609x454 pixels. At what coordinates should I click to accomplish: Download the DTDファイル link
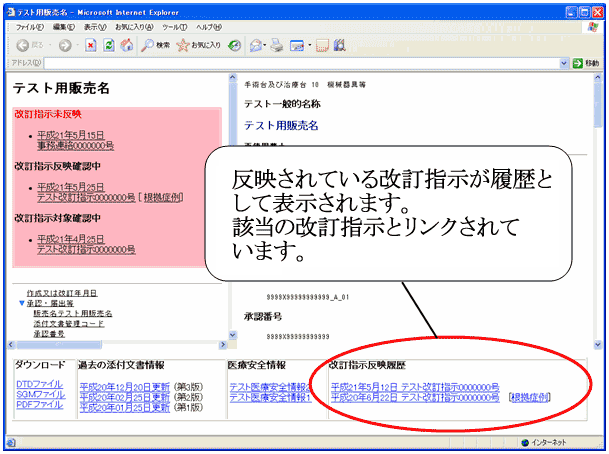point(39,384)
